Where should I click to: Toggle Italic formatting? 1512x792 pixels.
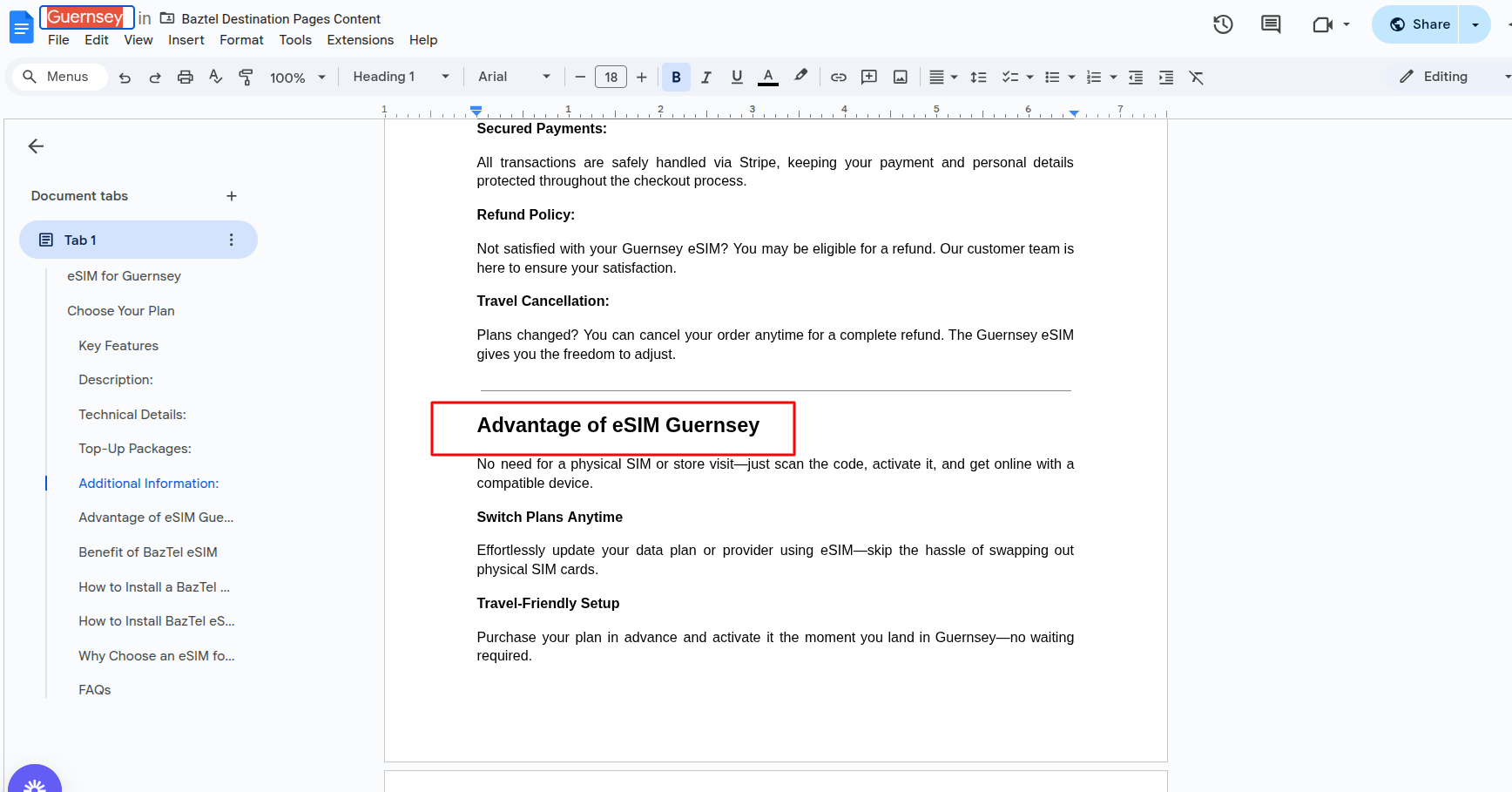coord(706,78)
